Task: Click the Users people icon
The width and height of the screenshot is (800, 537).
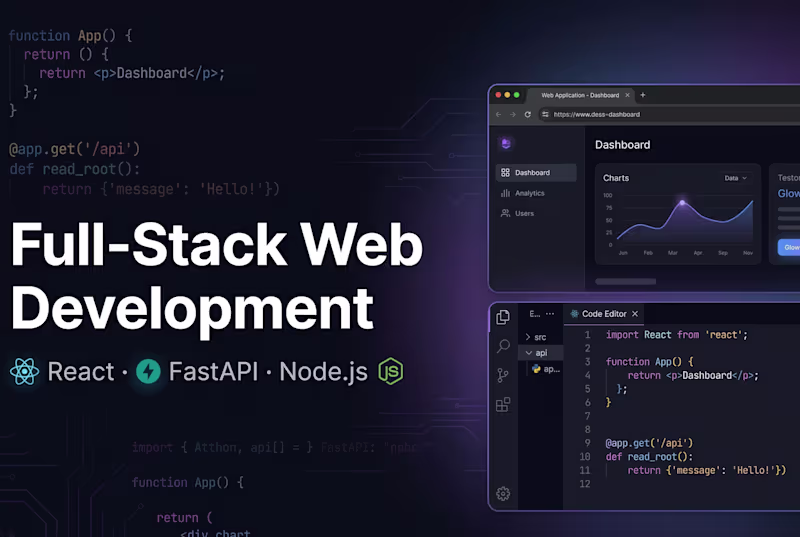Action: 505,213
